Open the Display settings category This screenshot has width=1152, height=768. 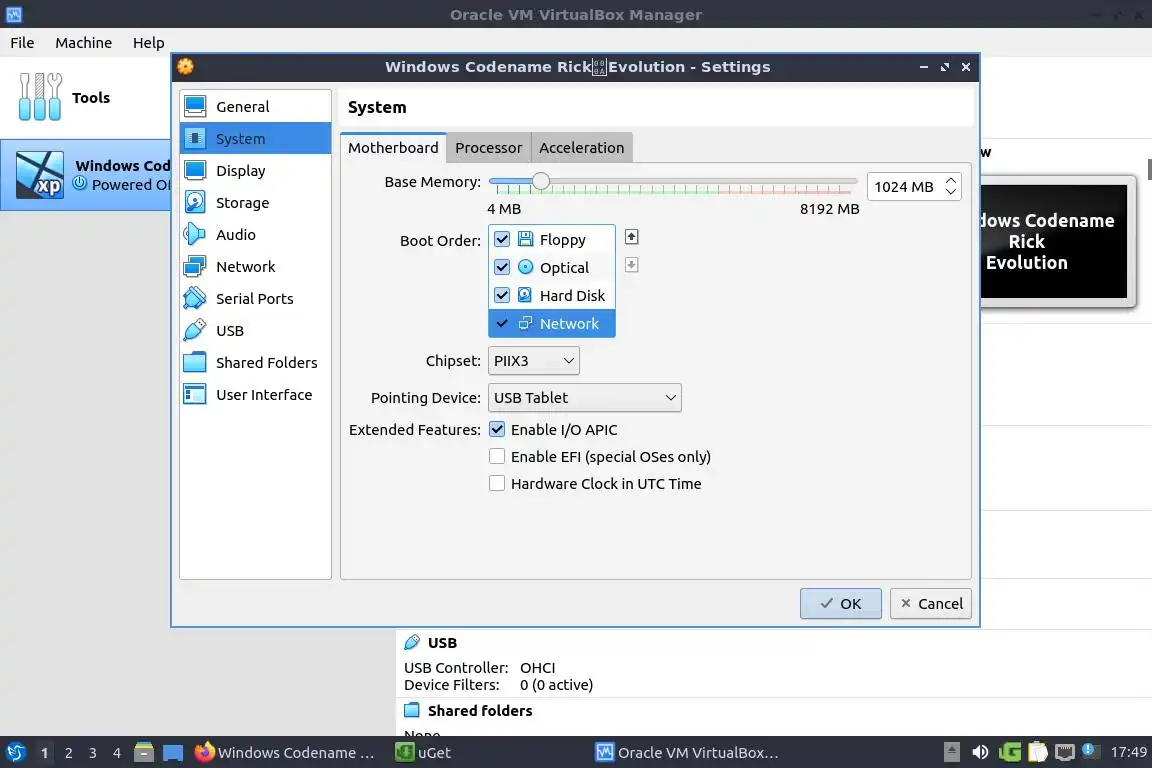click(255, 171)
